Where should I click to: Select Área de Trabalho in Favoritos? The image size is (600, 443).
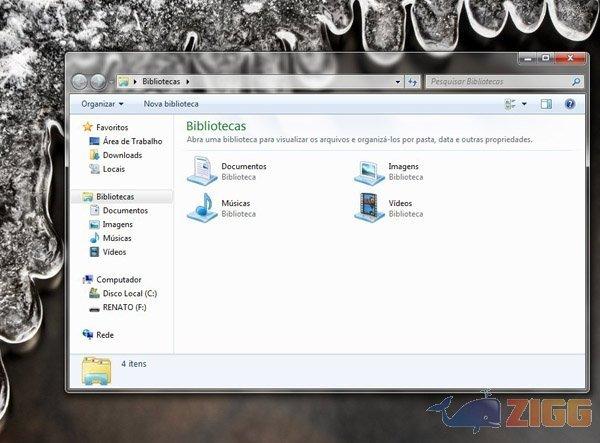click(132, 141)
